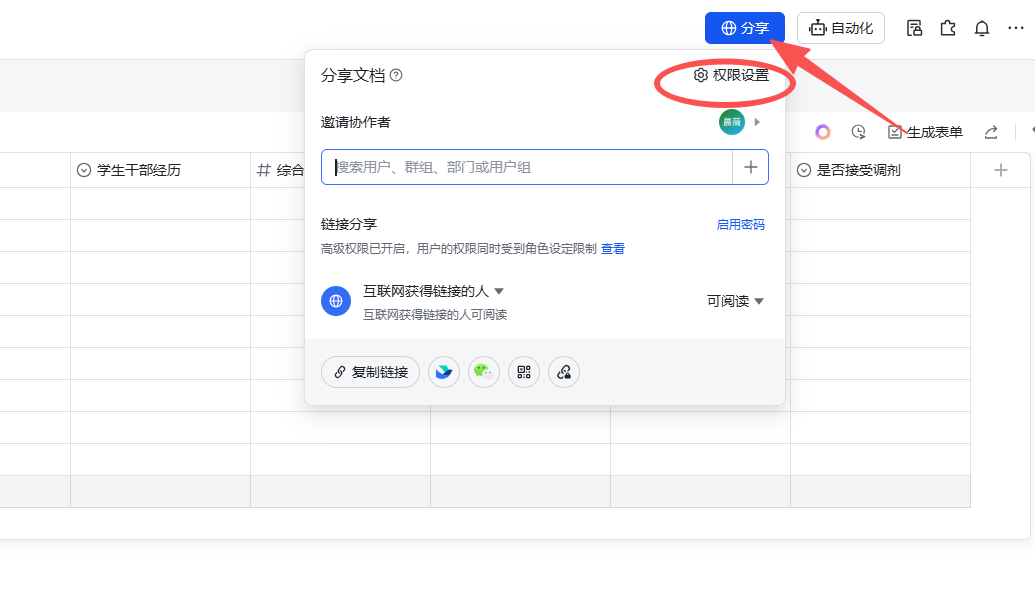This screenshot has width=1035, height=612.
Task: Expand 互联网获得链接的人 scope dropdown
Action: [433, 291]
